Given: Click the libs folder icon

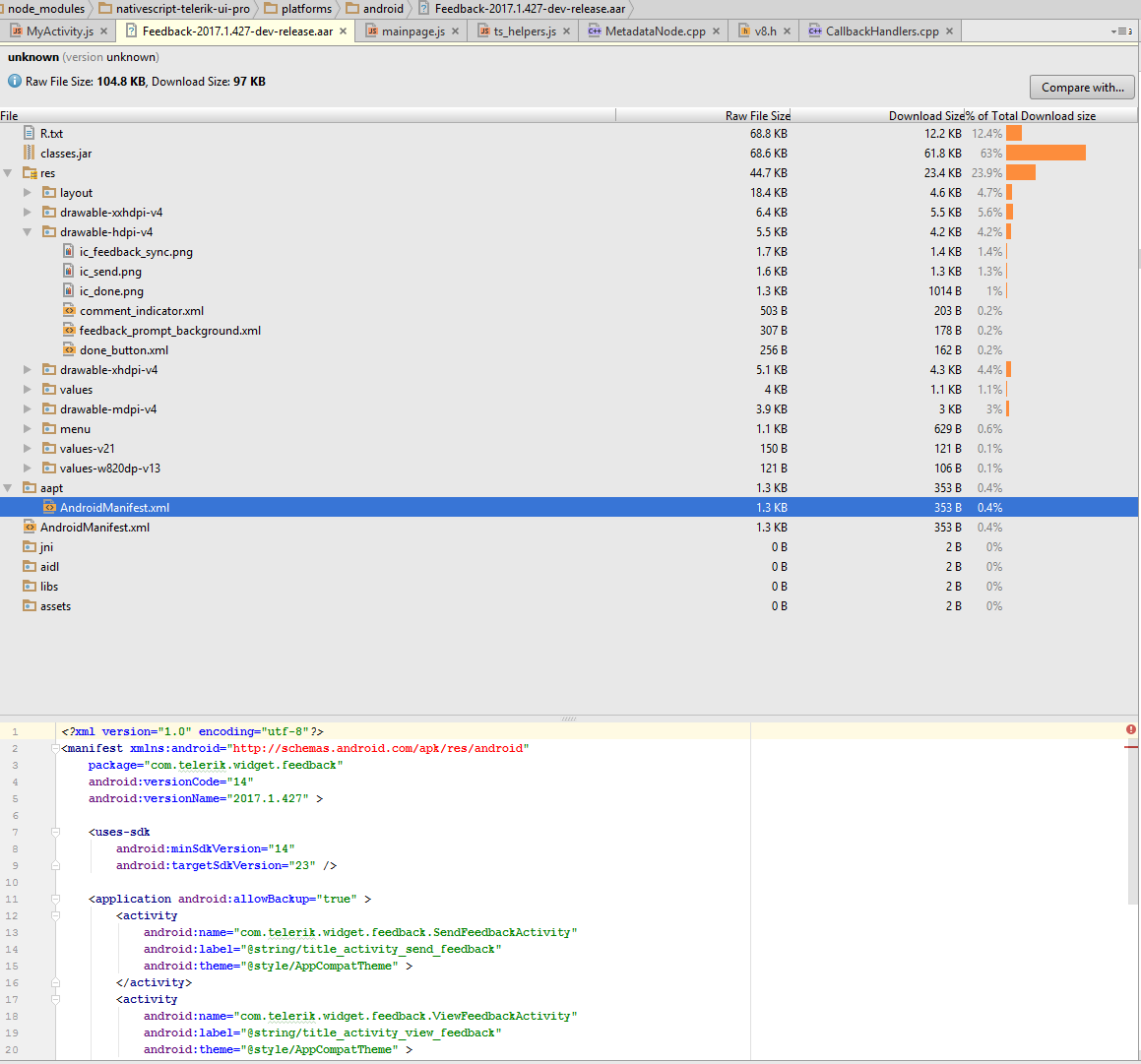Looking at the screenshot, I should tap(30, 586).
